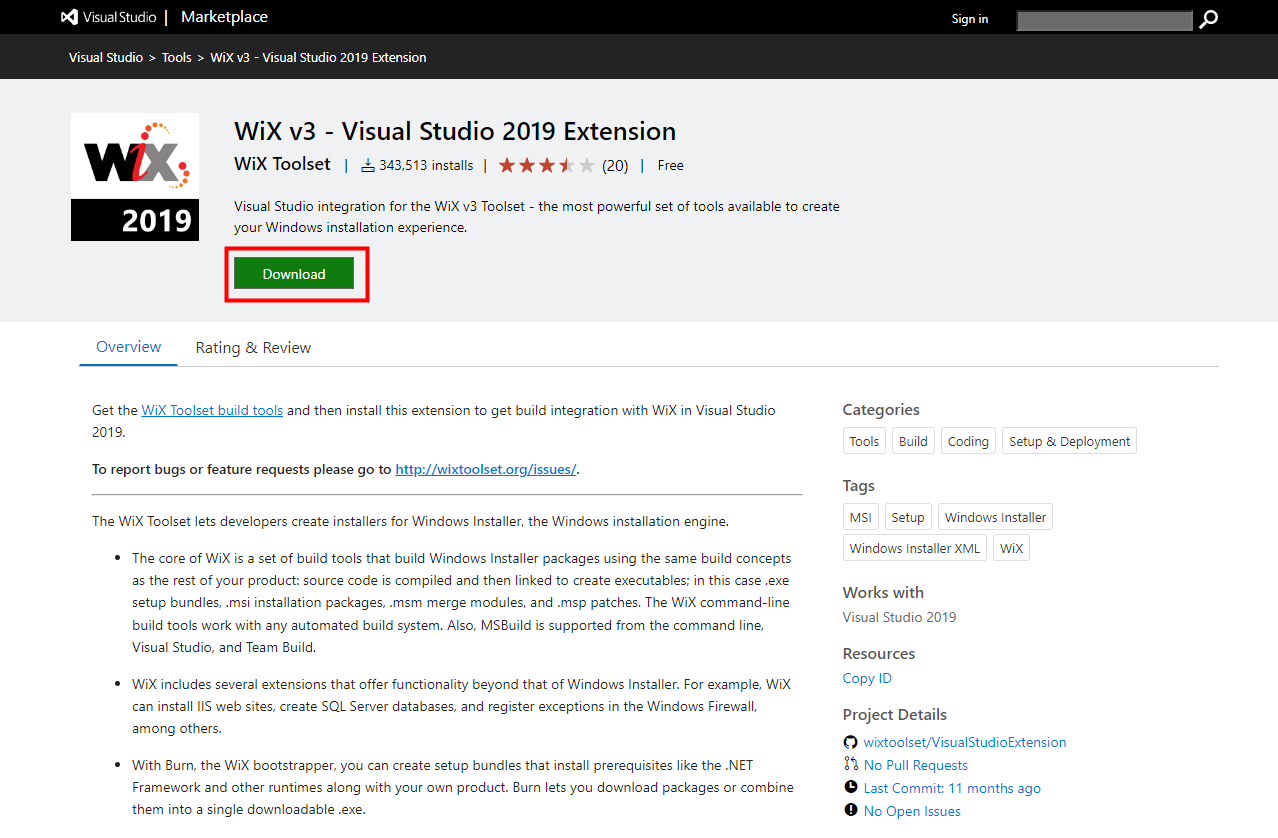Focus the Marketplace search field
Image resolution: width=1278 pixels, height=838 pixels.
(x=1105, y=20)
